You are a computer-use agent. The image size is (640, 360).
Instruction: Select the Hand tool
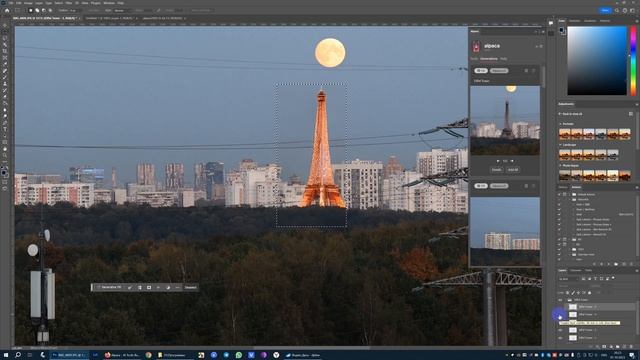coord(5,149)
